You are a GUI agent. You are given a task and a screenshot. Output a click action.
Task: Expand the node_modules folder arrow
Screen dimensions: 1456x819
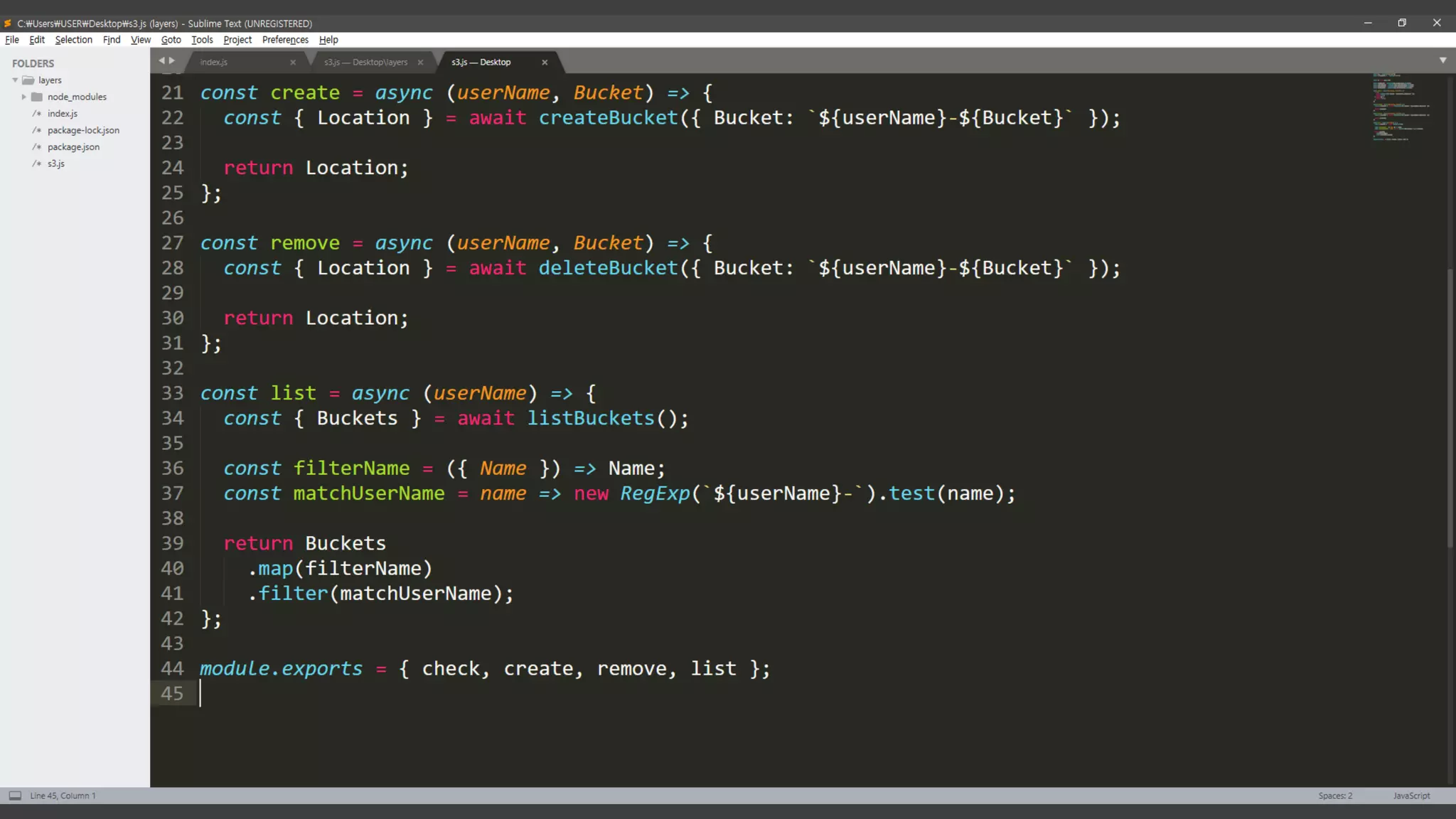click(x=24, y=97)
